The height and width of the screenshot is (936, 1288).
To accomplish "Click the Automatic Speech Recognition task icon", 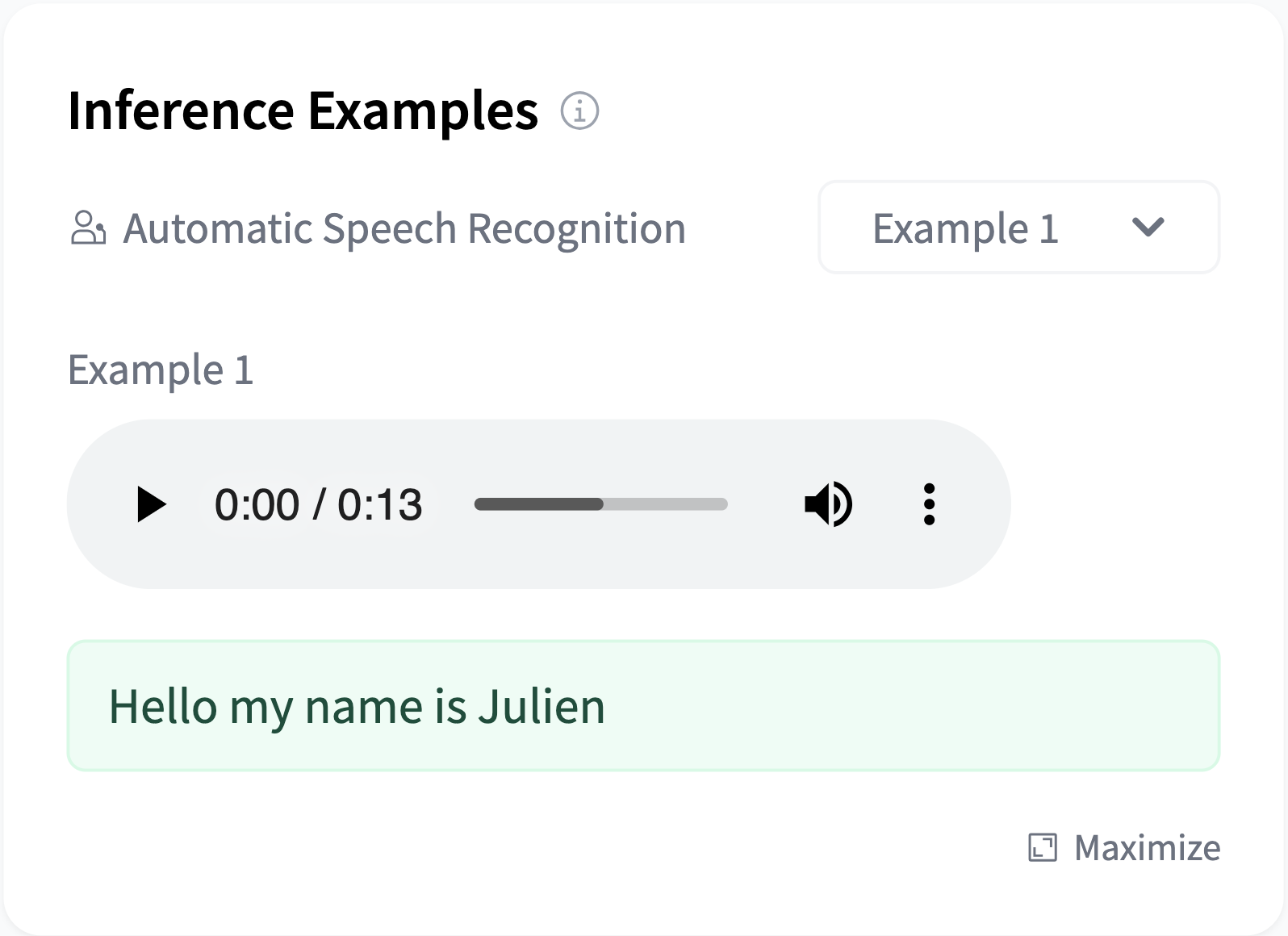I will tap(88, 228).
